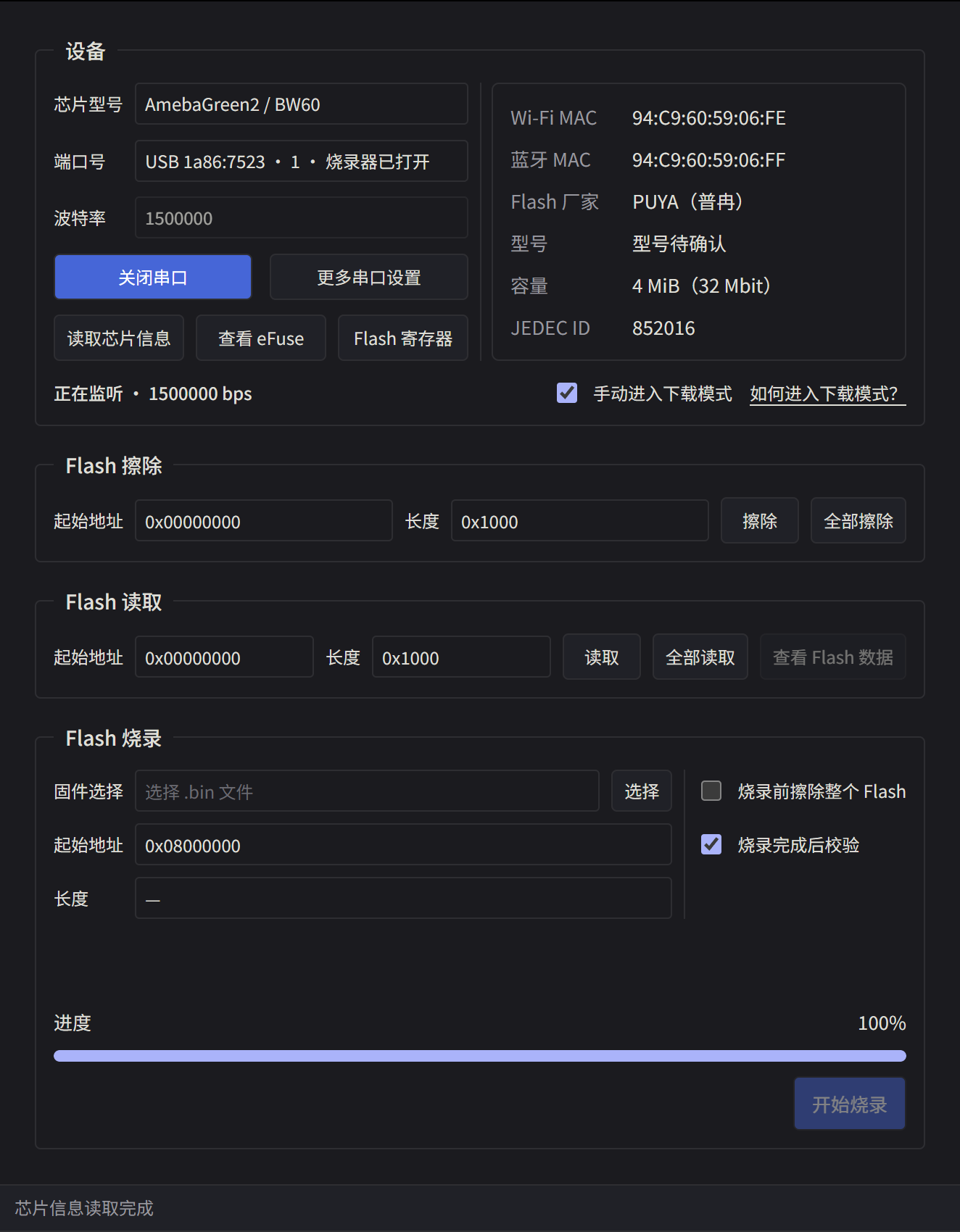
Task: Click the 波特率 1500000 field
Action: point(302,217)
